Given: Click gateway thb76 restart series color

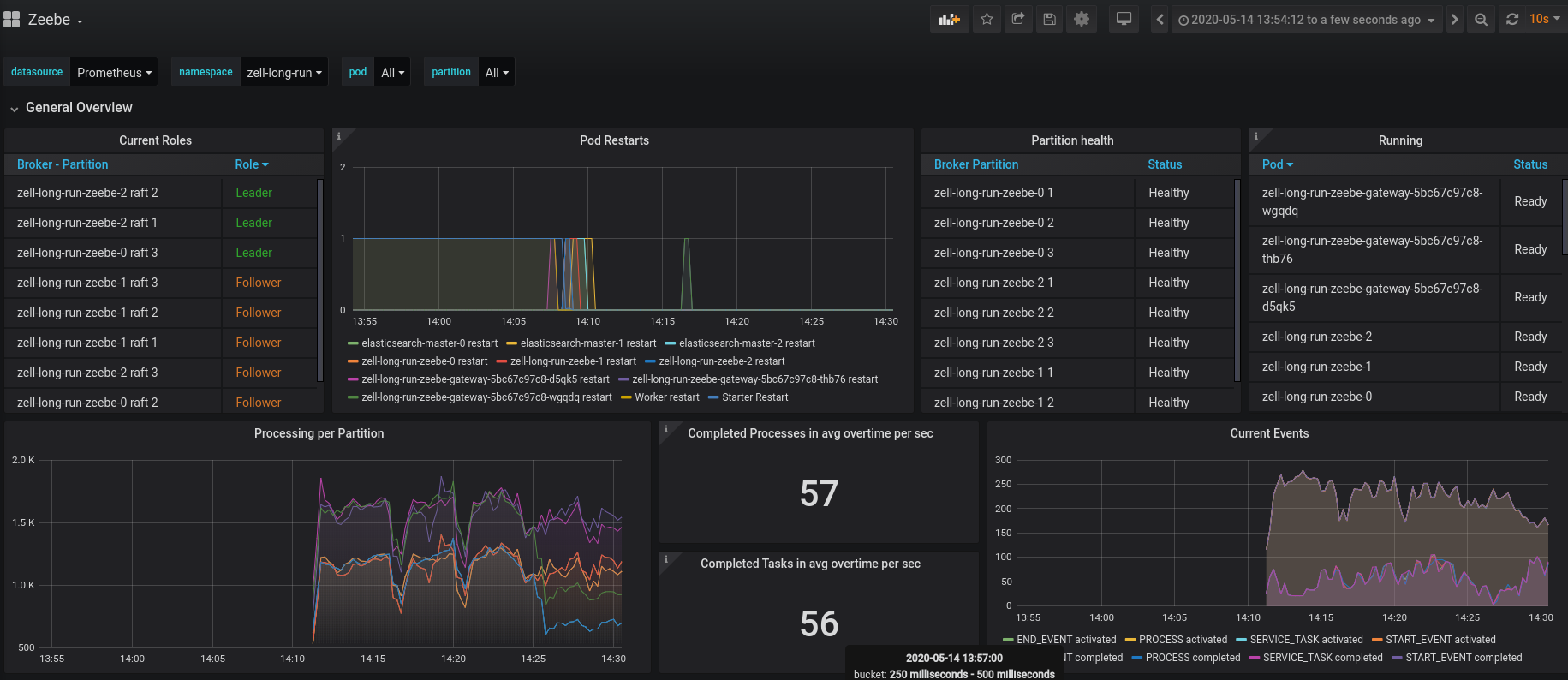Looking at the screenshot, I should (x=623, y=379).
